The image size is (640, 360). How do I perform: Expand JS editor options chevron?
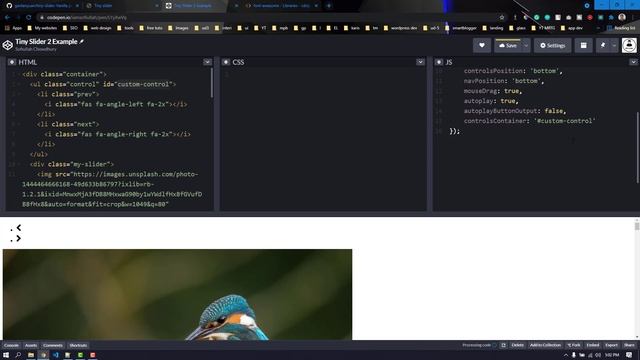pos(633,62)
